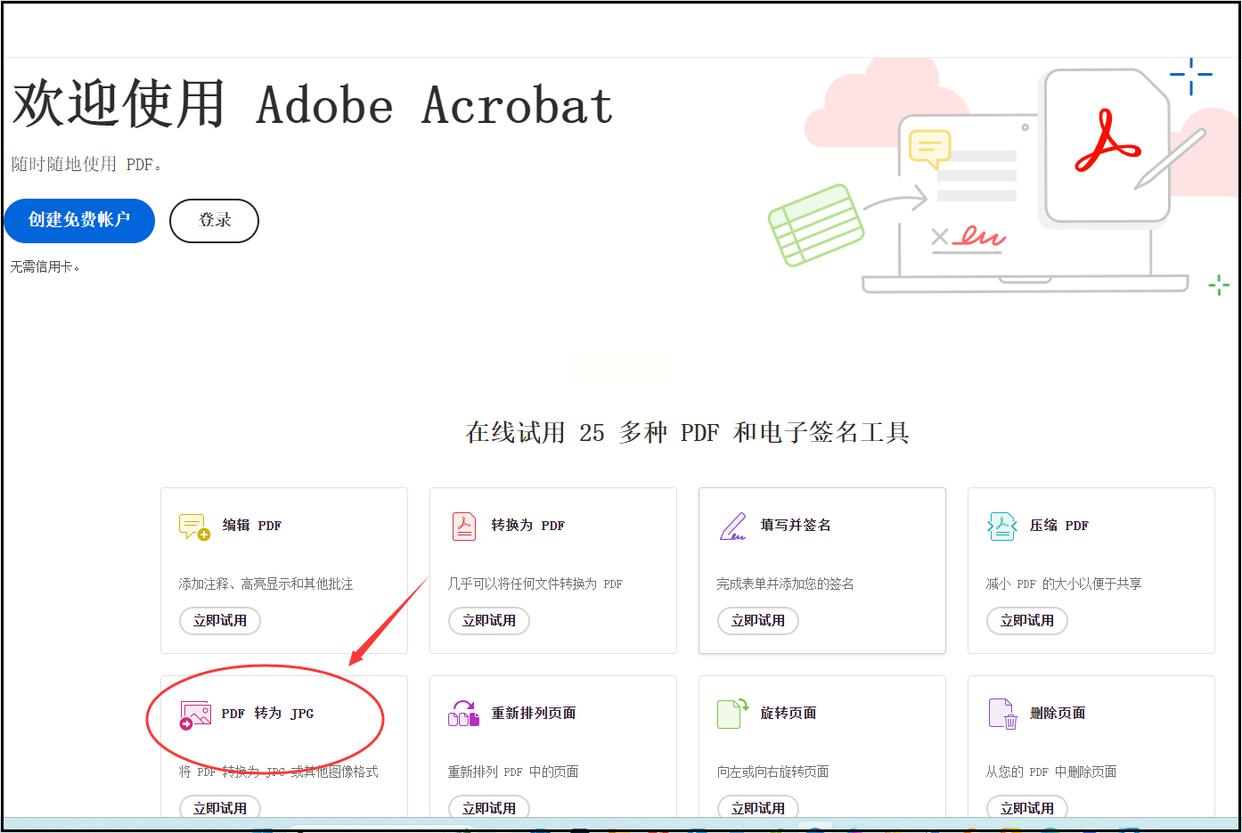The height and width of the screenshot is (833, 1242).
Task: Click the 转换为 PDF document icon
Action: (463, 526)
